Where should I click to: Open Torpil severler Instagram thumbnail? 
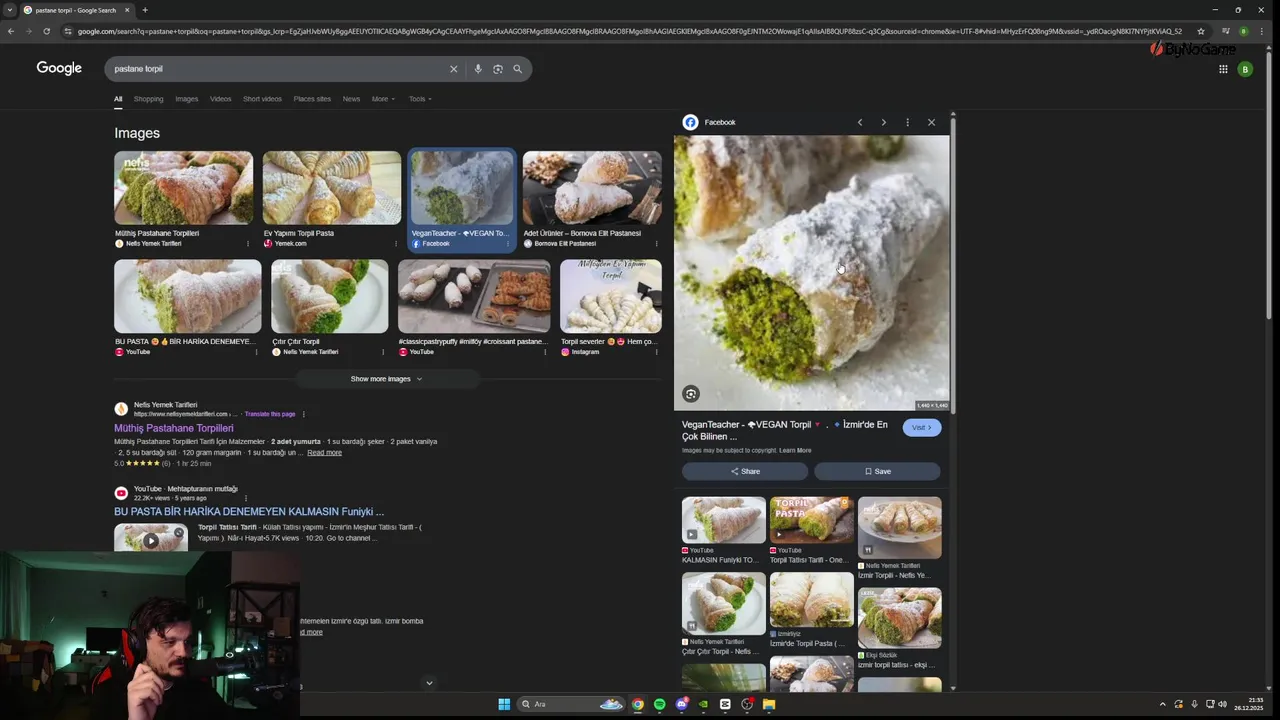tap(611, 297)
